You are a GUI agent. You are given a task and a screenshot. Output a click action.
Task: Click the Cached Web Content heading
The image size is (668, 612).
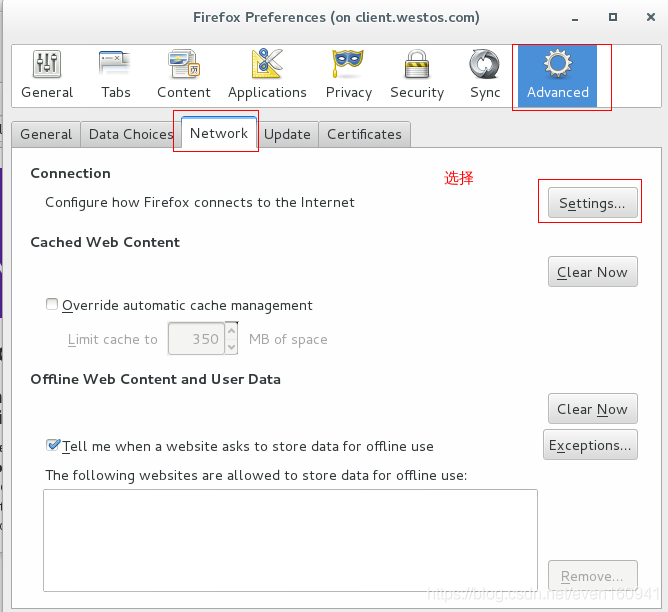click(x=105, y=242)
